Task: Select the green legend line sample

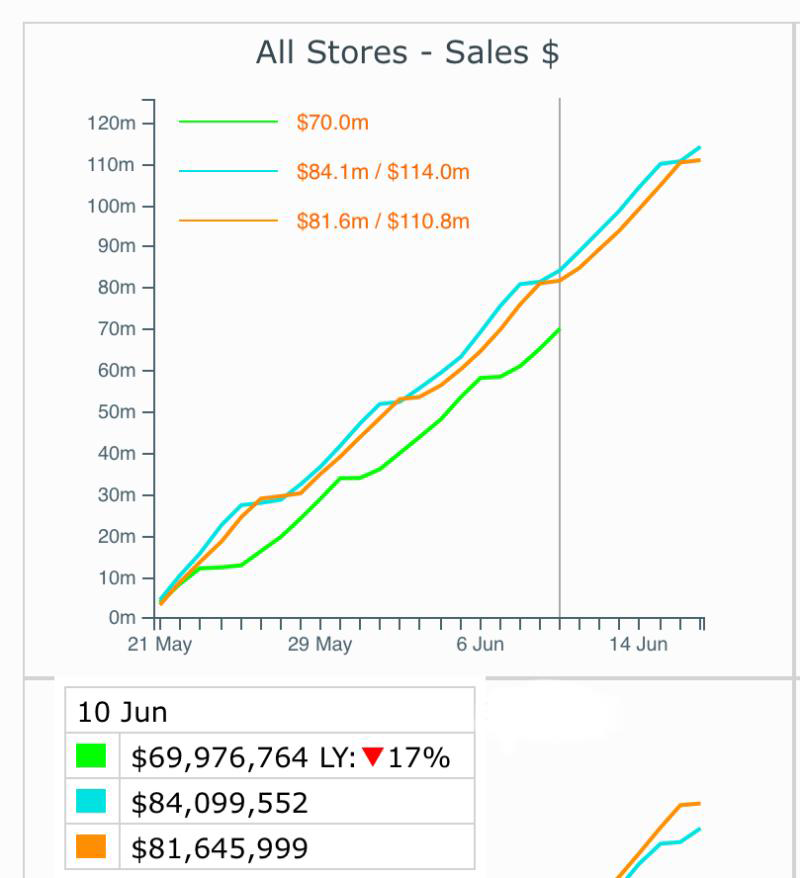Action: tap(228, 122)
